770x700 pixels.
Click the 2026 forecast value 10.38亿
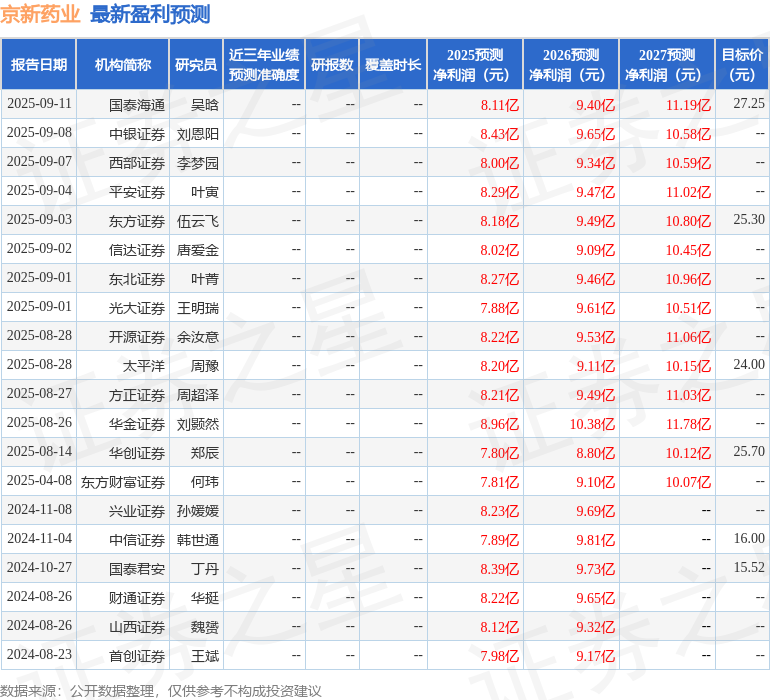tap(592, 424)
